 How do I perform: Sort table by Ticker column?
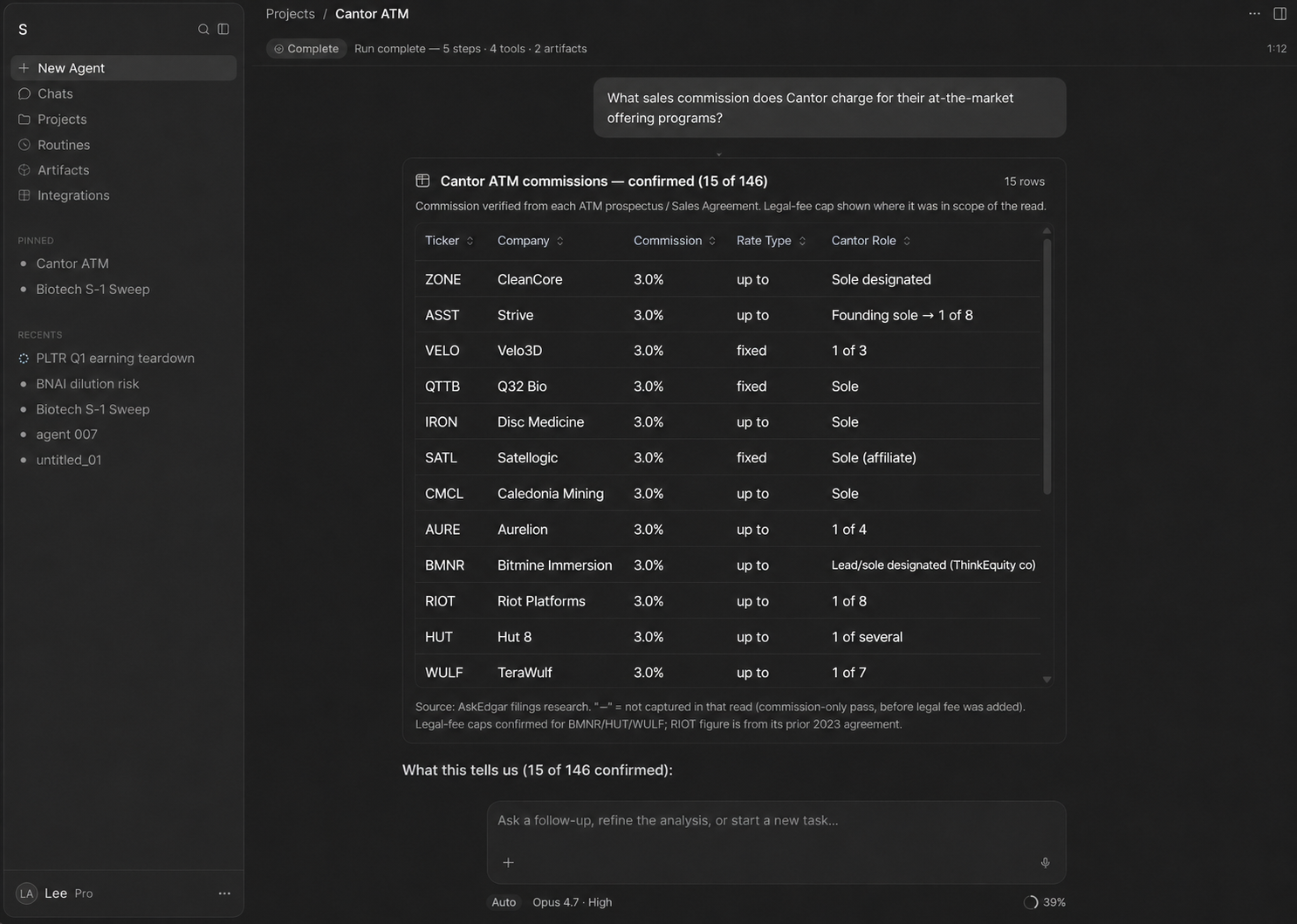click(449, 241)
